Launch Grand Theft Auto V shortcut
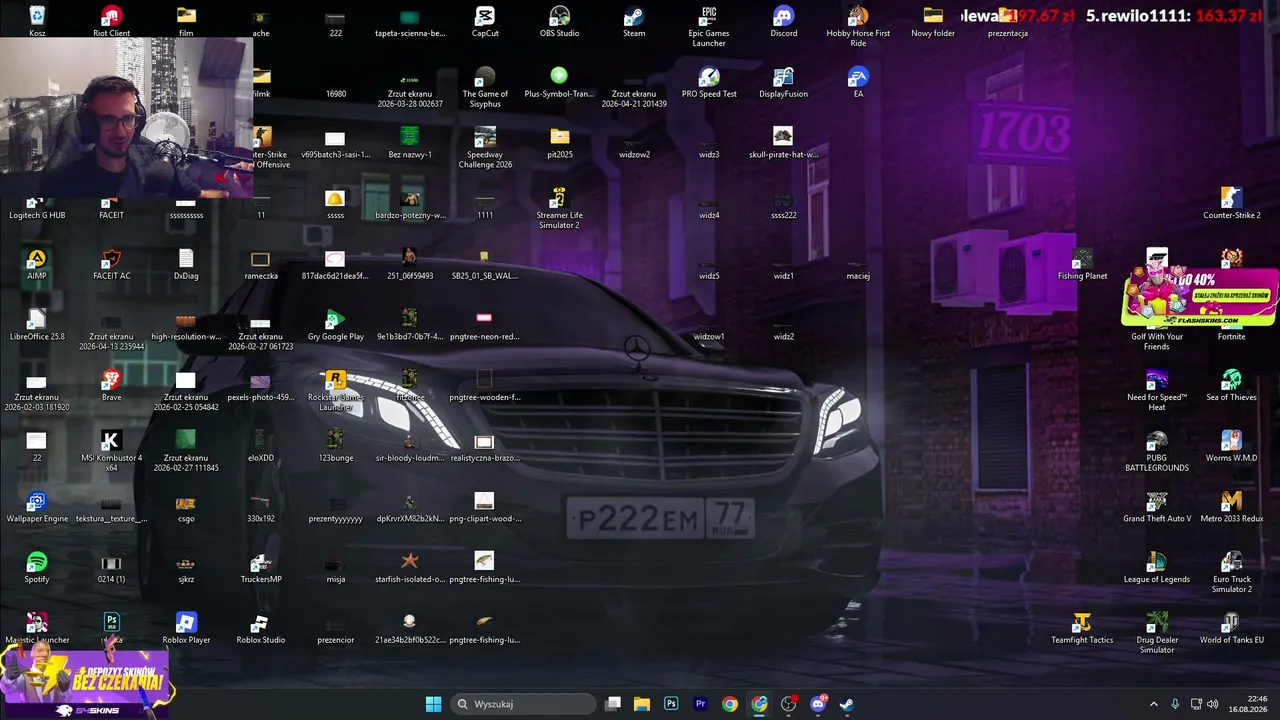The height and width of the screenshot is (720, 1280). 1157,506
